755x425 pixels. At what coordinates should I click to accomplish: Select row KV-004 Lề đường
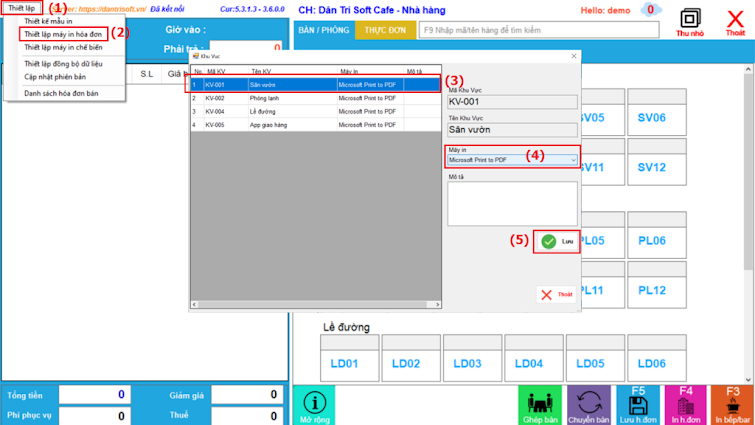(316, 111)
